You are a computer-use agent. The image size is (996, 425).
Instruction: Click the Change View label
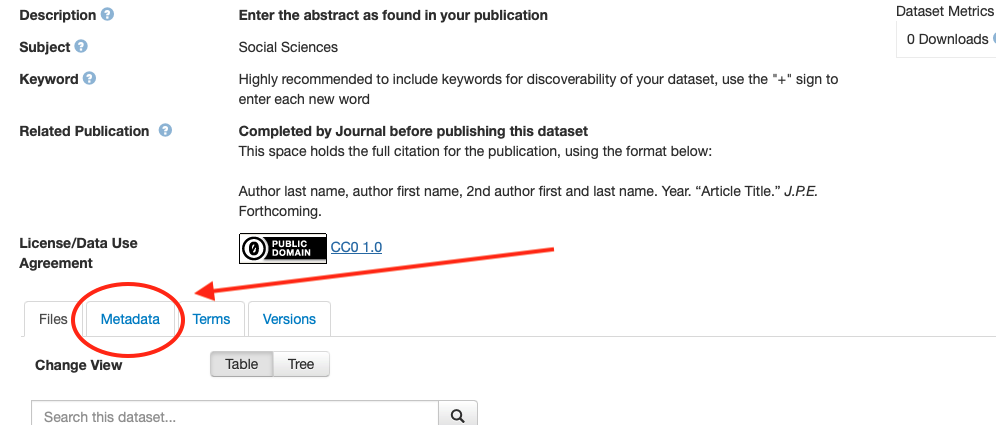click(x=79, y=365)
